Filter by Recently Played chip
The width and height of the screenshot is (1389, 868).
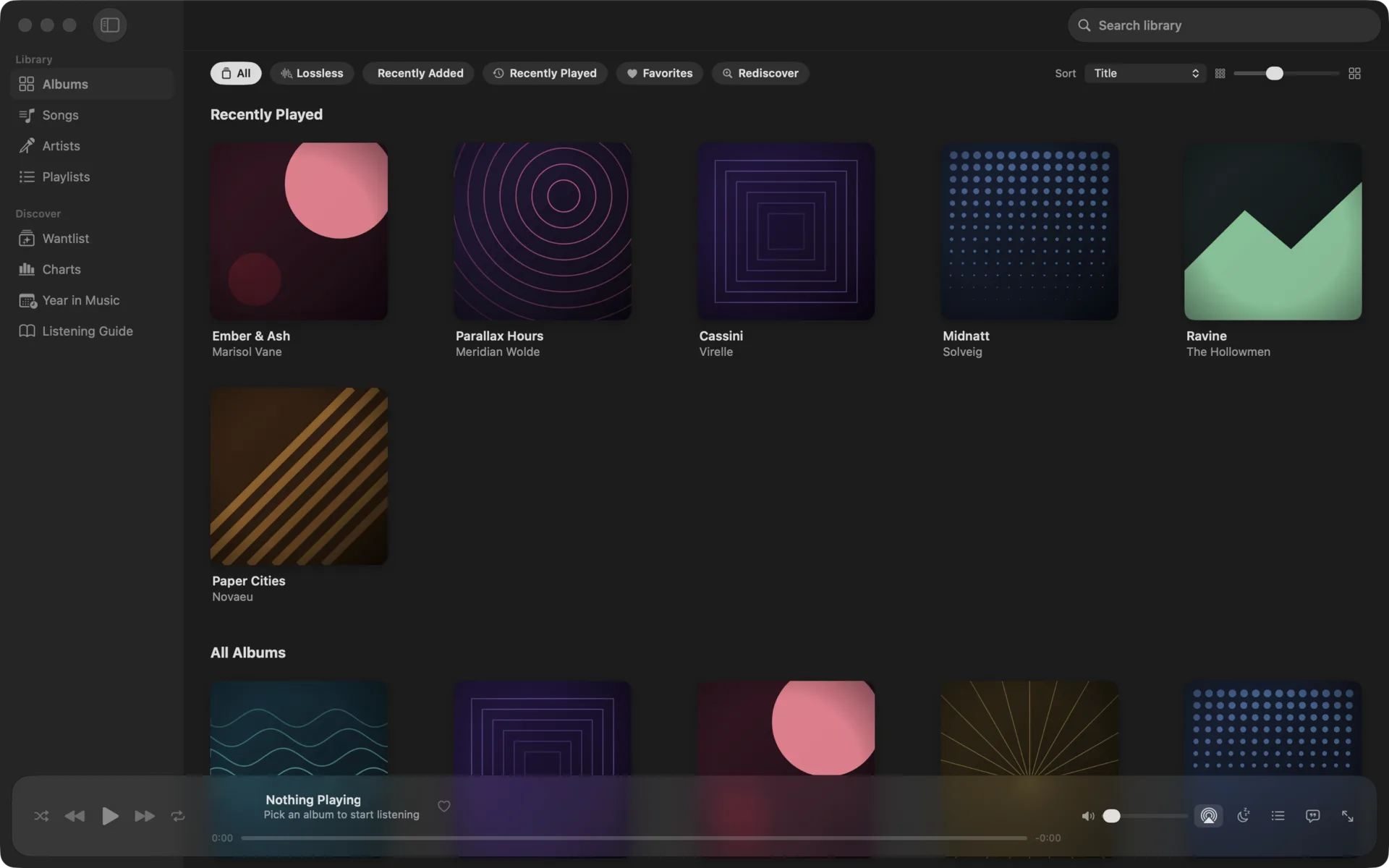(x=545, y=73)
